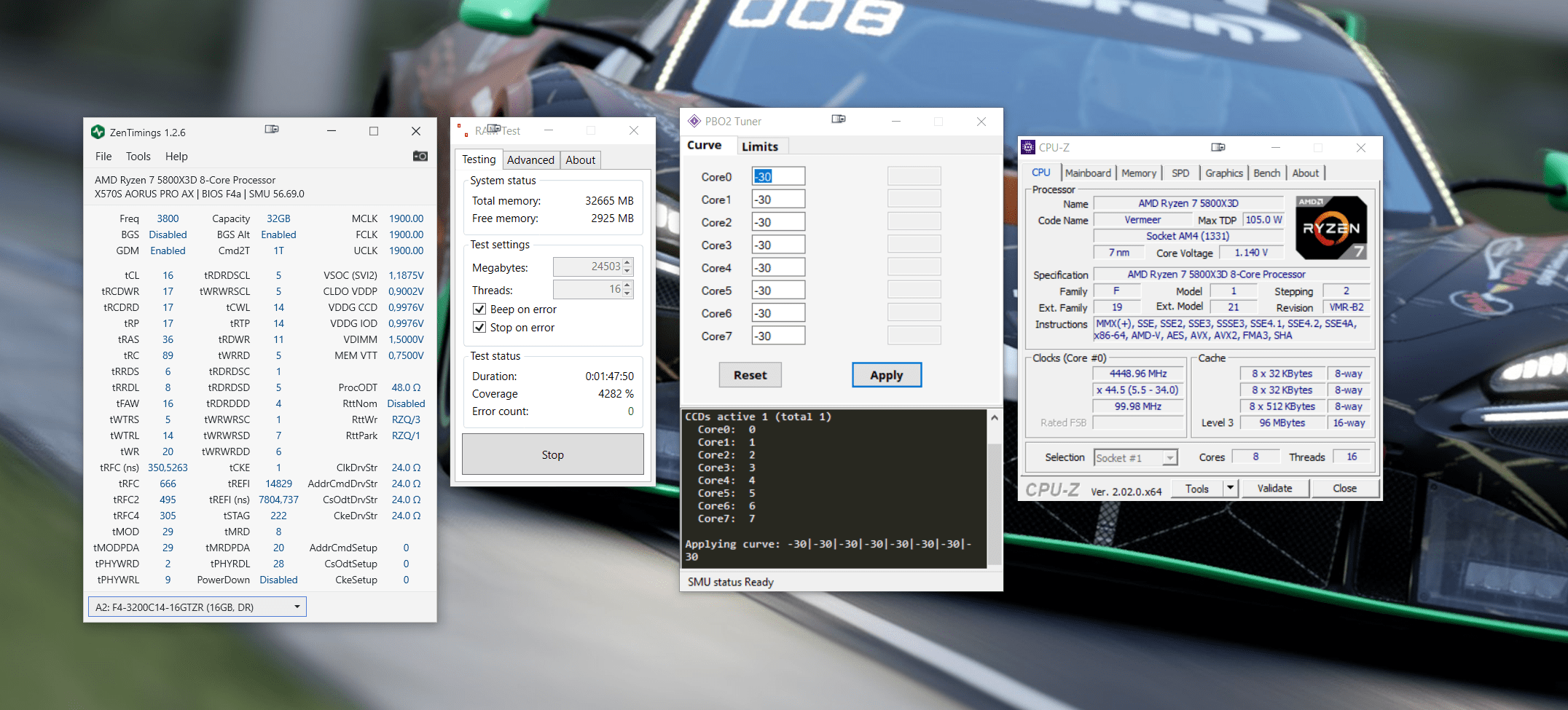Stop the running RAM test
Screen dimensions: 1568x710
point(552,454)
